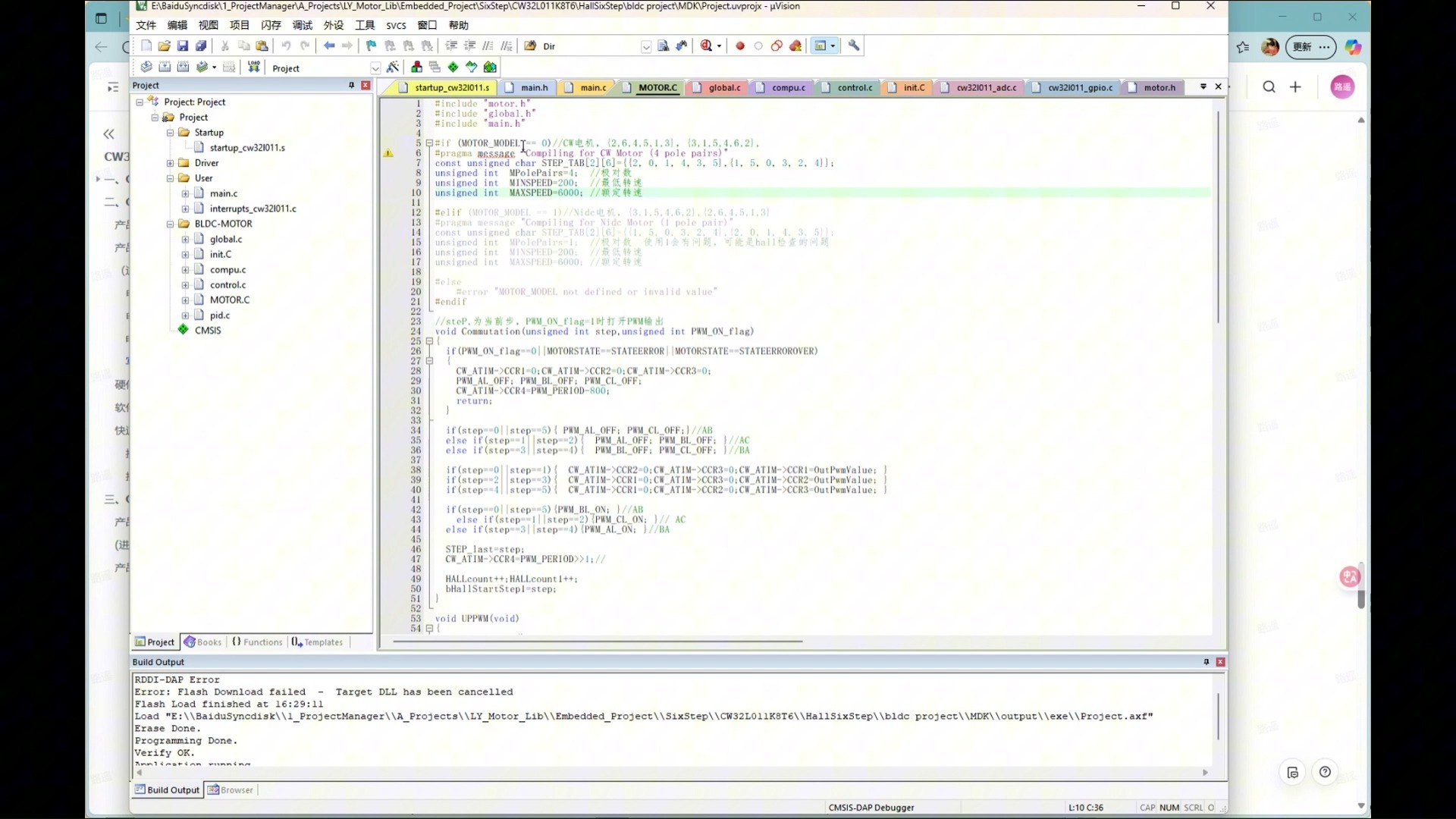Select pid.c in the project tree
The height and width of the screenshot is (819, 1456).
coord(220,315)
